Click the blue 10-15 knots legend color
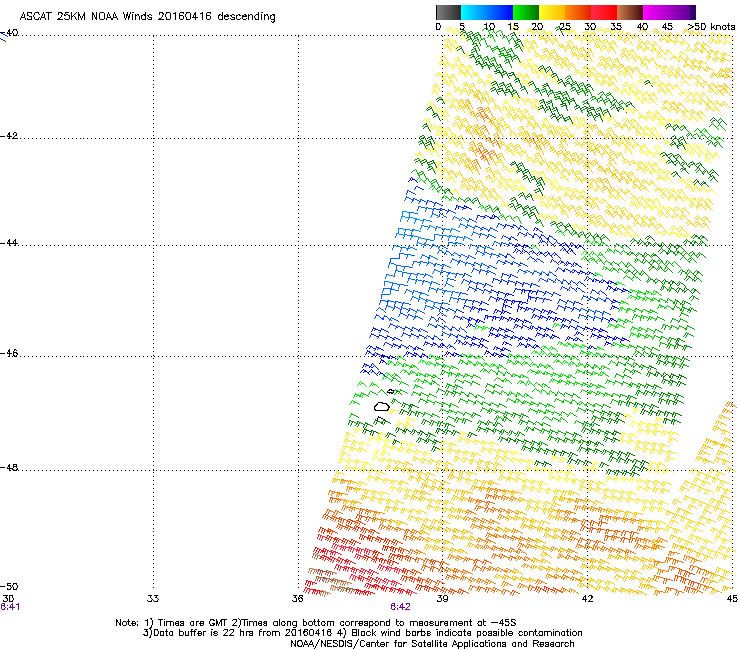 [500, 12]
